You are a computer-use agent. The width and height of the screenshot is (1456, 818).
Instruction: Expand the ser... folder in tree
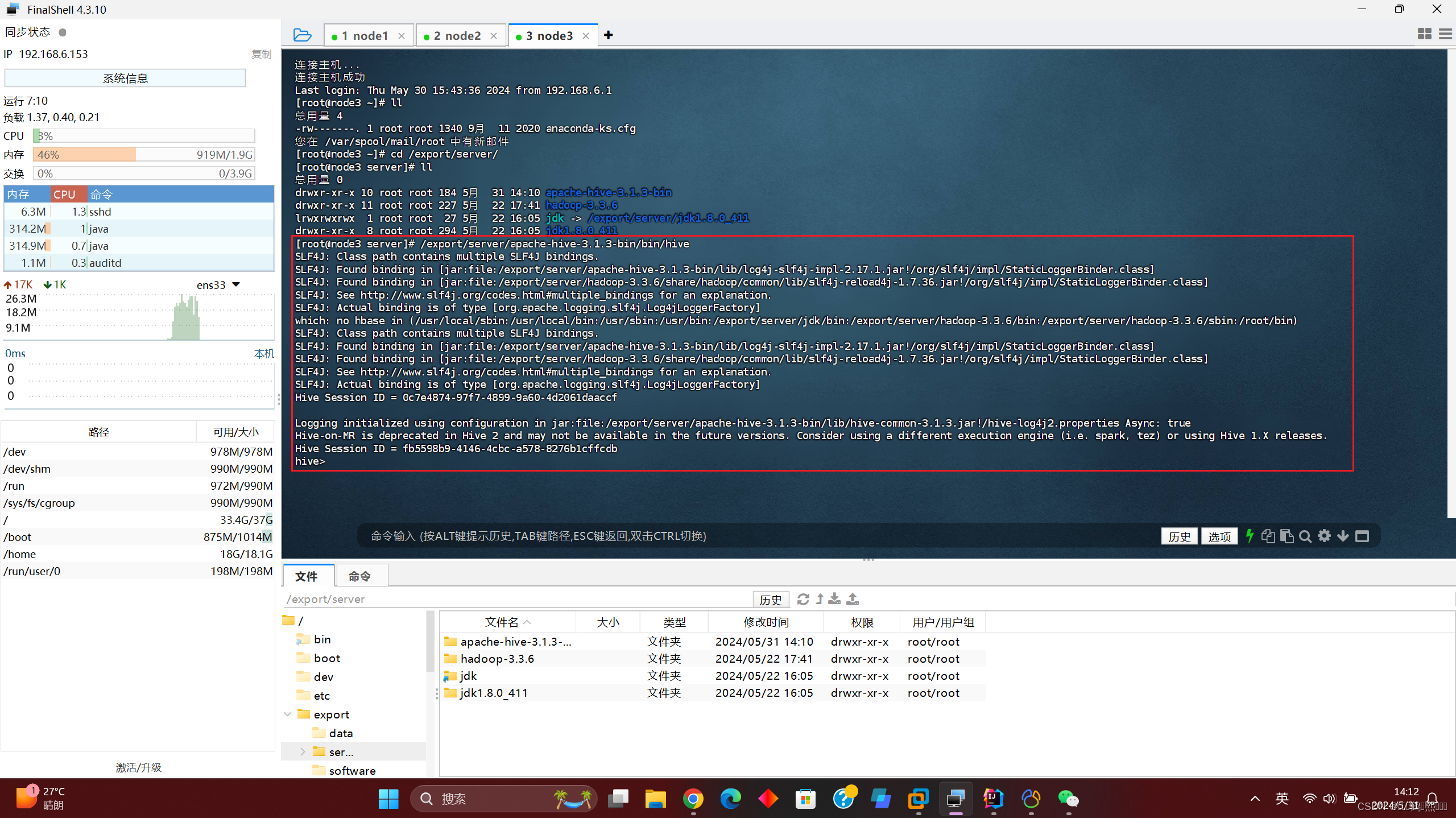(303, 752)
